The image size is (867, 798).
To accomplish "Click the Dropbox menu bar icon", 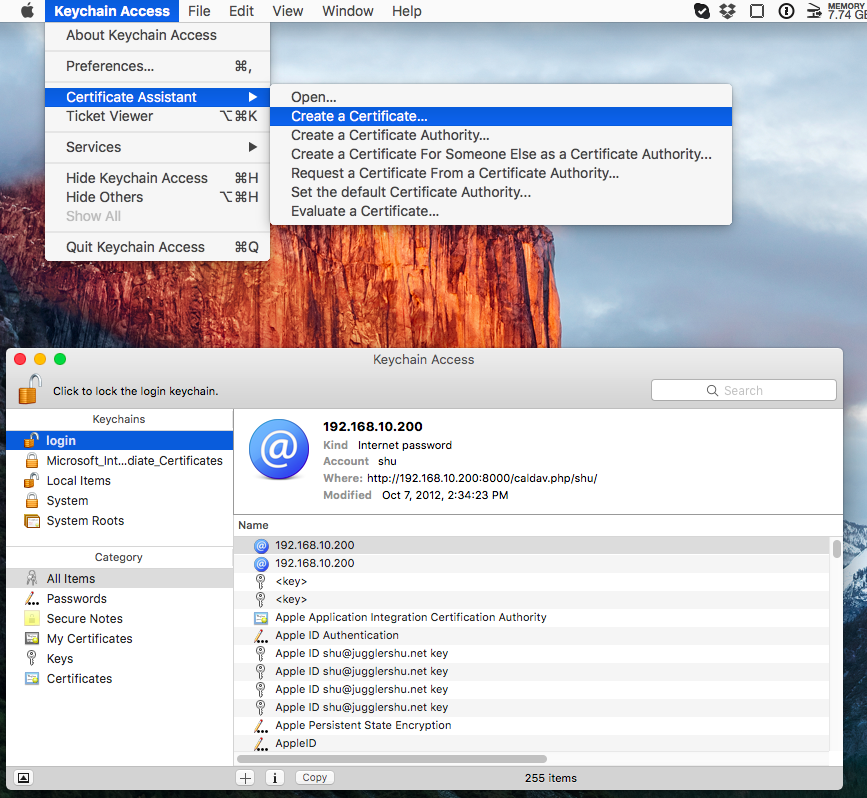I will tap(728, 11).
